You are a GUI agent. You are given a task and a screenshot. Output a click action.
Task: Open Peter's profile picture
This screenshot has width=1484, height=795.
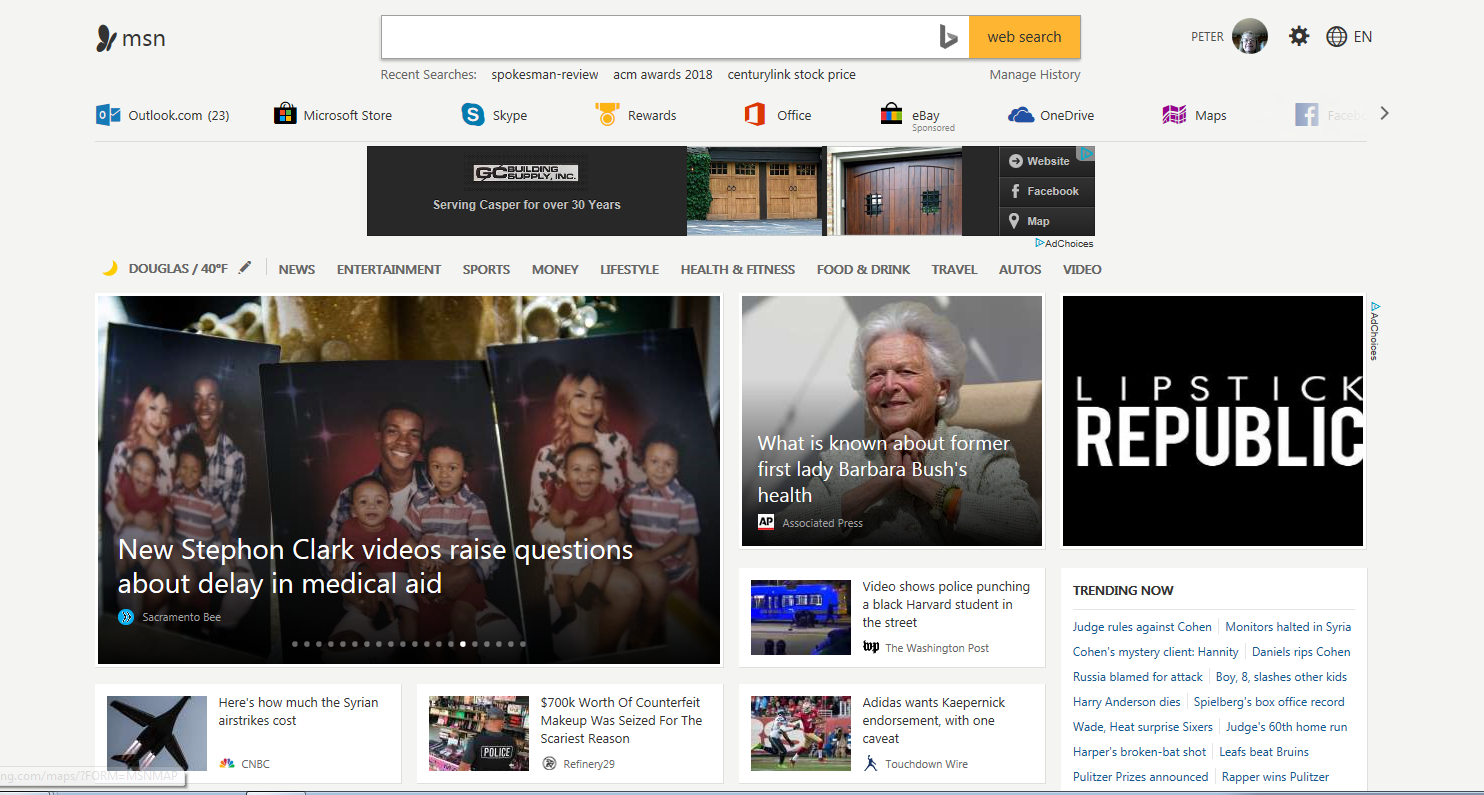point(1250,37)
